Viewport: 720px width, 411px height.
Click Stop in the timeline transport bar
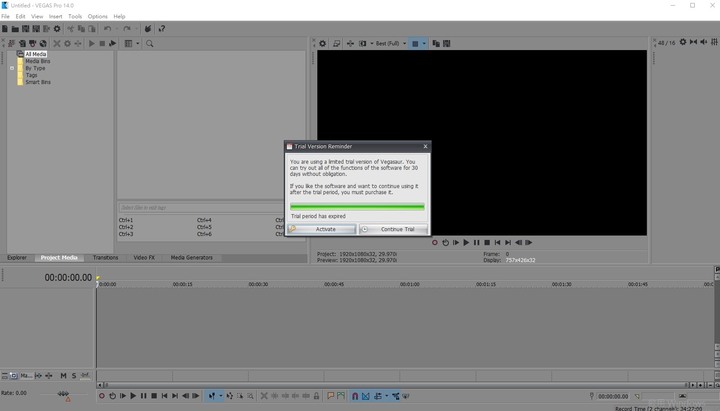(154, 396)
